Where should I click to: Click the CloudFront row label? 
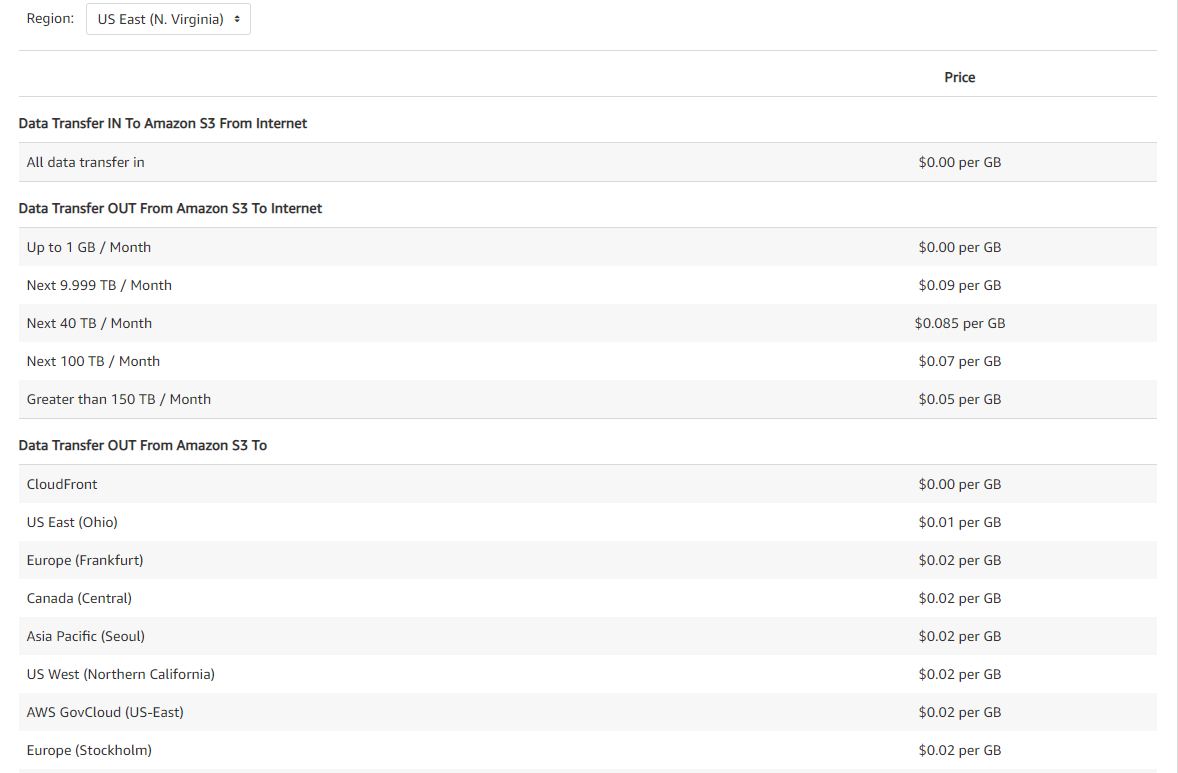tap(62, 485)
